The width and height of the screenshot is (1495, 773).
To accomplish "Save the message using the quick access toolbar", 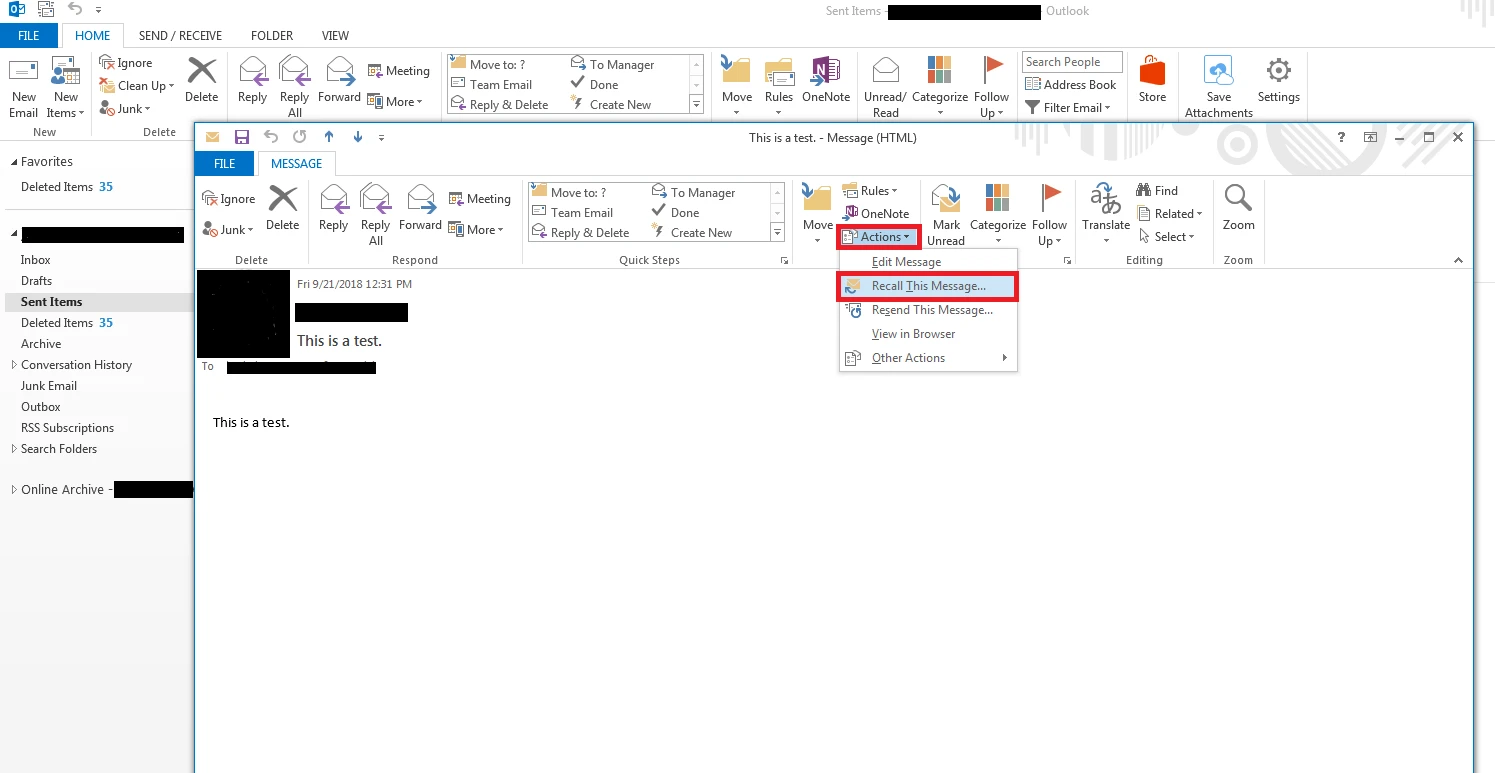I will (x=241, y=136).
